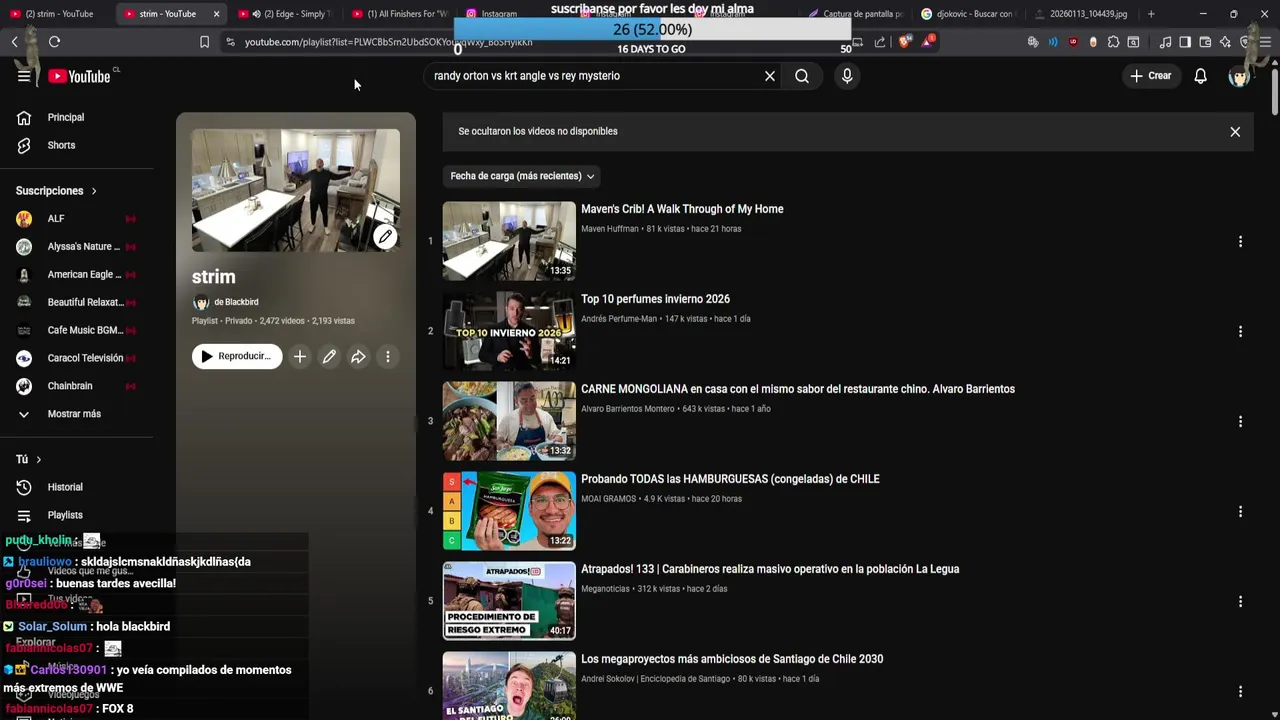
Task: Dismiss the unavailable videos notice
Action: point(1235,132)
